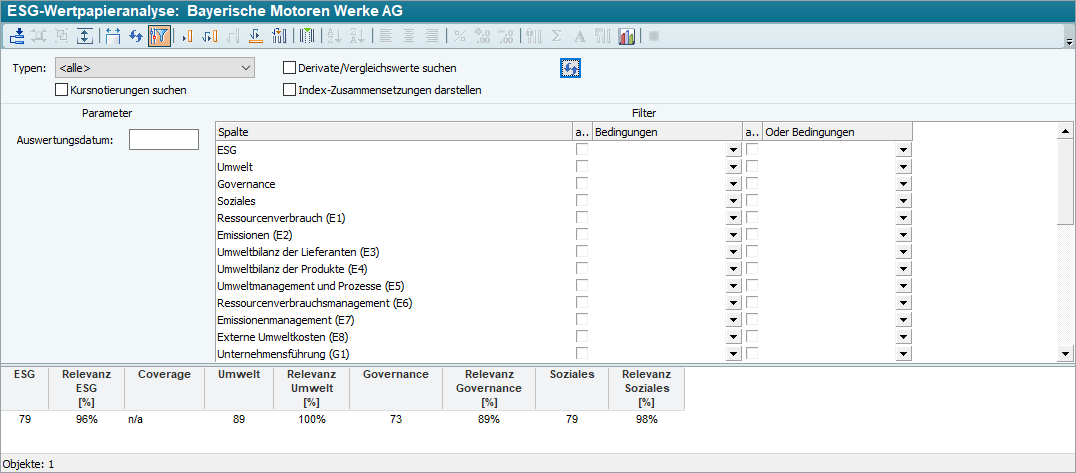Click the refresh button beside Derivate checkbox
Viewport: 1076px width, 473px height.
click(x=570, y=68)
